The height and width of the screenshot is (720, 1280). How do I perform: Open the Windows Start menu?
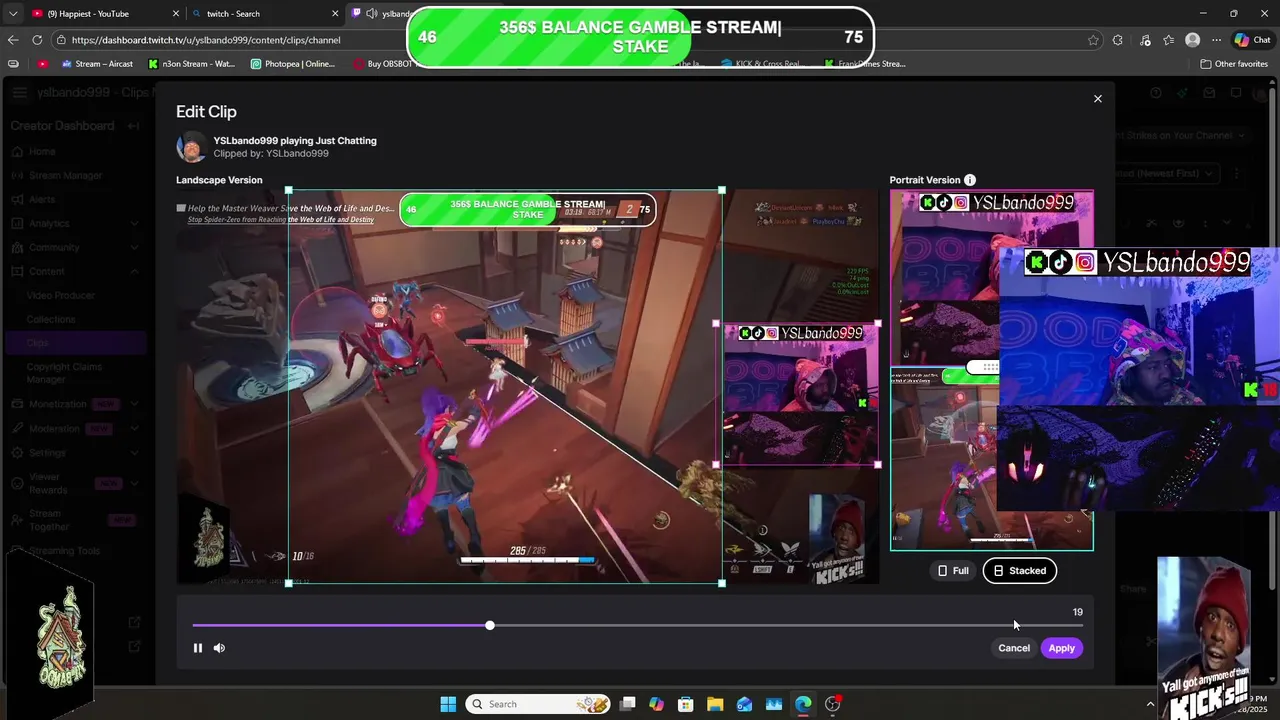(448, 704)
